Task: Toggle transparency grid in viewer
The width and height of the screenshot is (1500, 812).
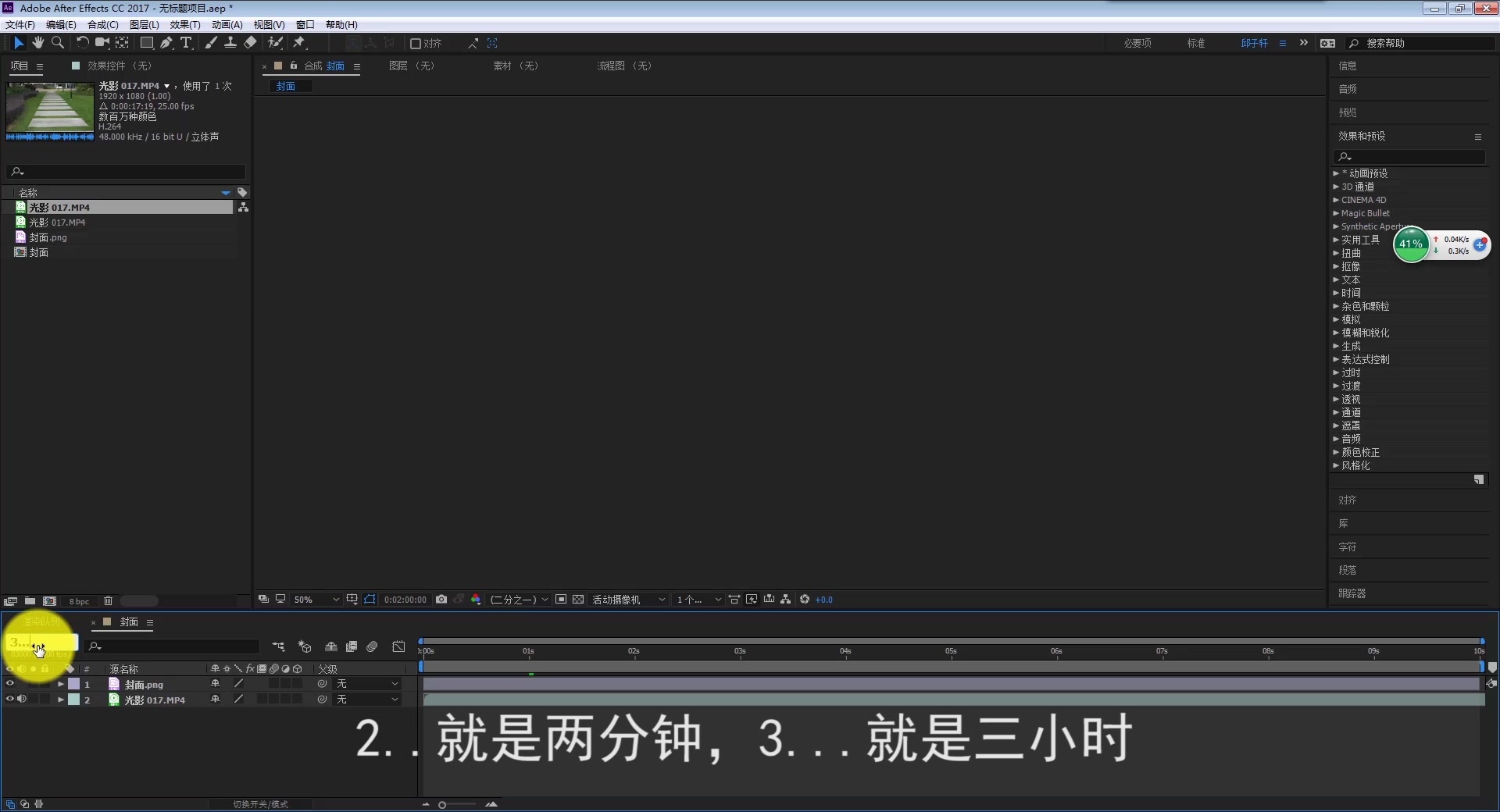Action: point(578,600)
